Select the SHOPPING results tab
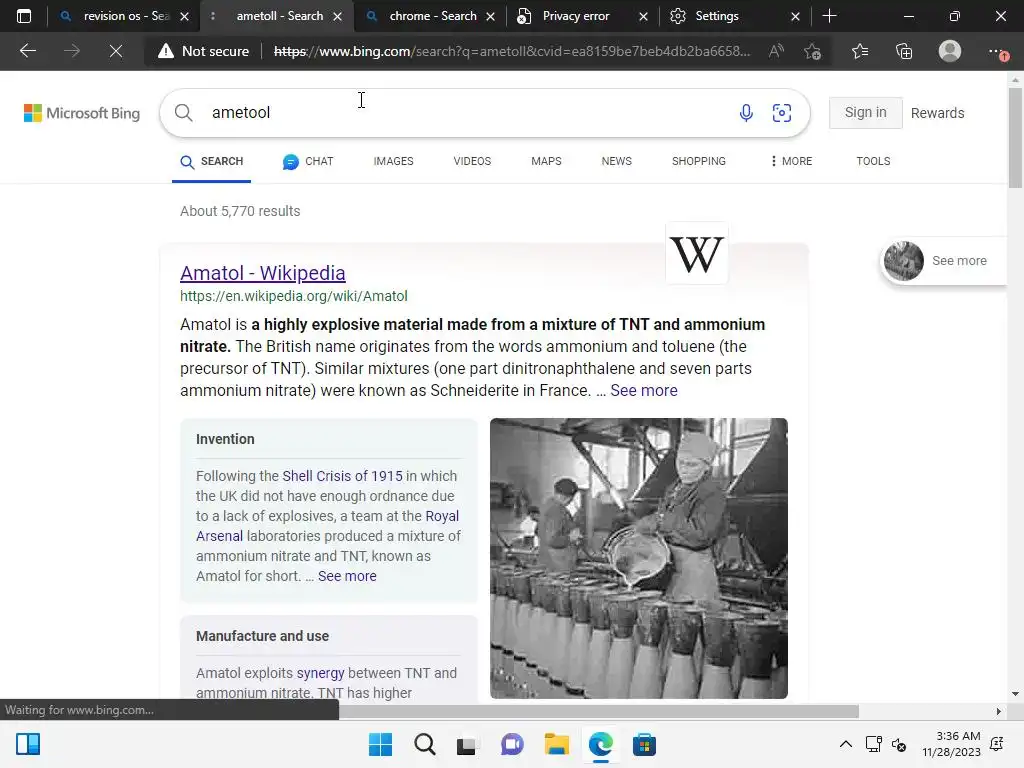 click(x=698, y=161)
